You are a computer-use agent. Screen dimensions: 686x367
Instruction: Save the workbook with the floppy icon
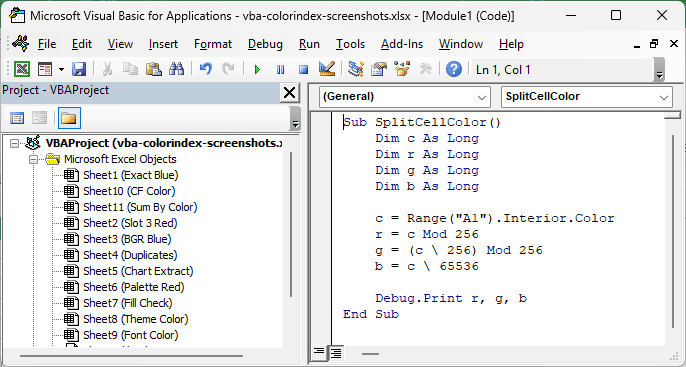(79, 69)
